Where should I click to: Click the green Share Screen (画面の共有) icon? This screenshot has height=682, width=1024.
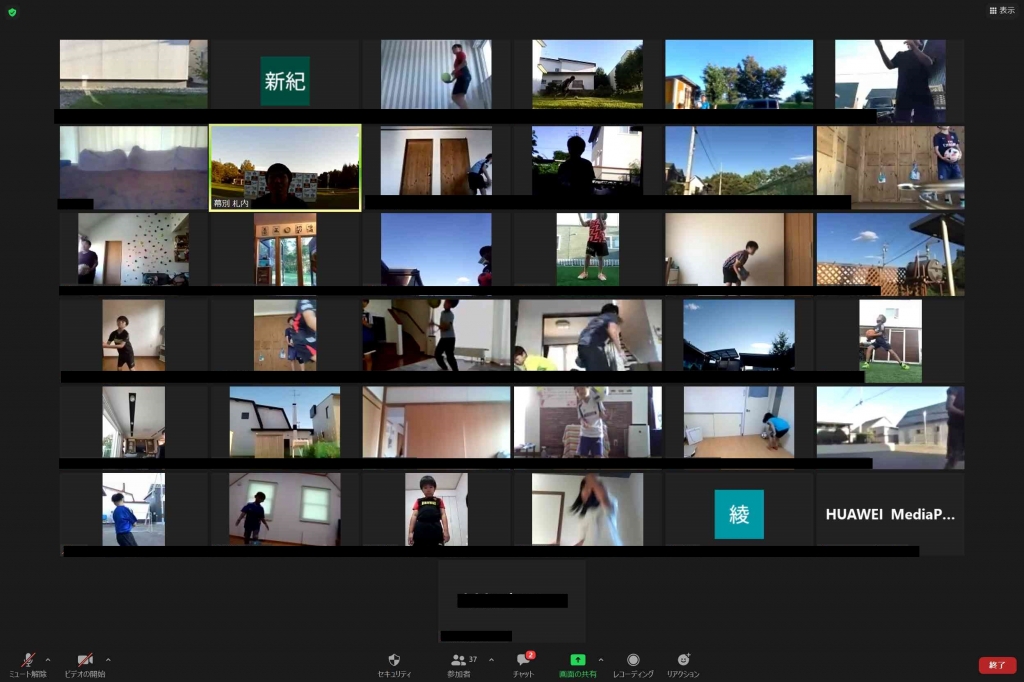pos(578,661)
